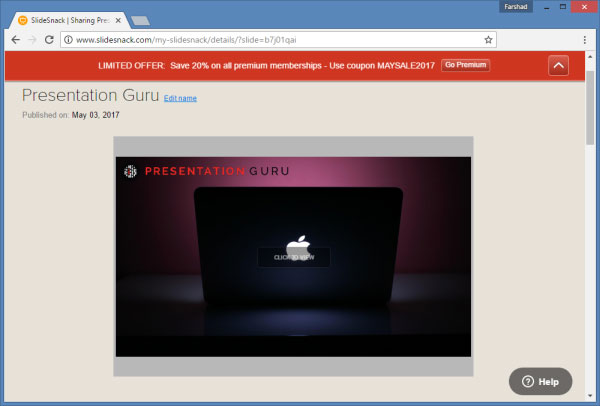The height and width of the screenshot is (406, 600).
Task: Click the PRESENTATION GURU text in slide
Action: click(217, 171)
